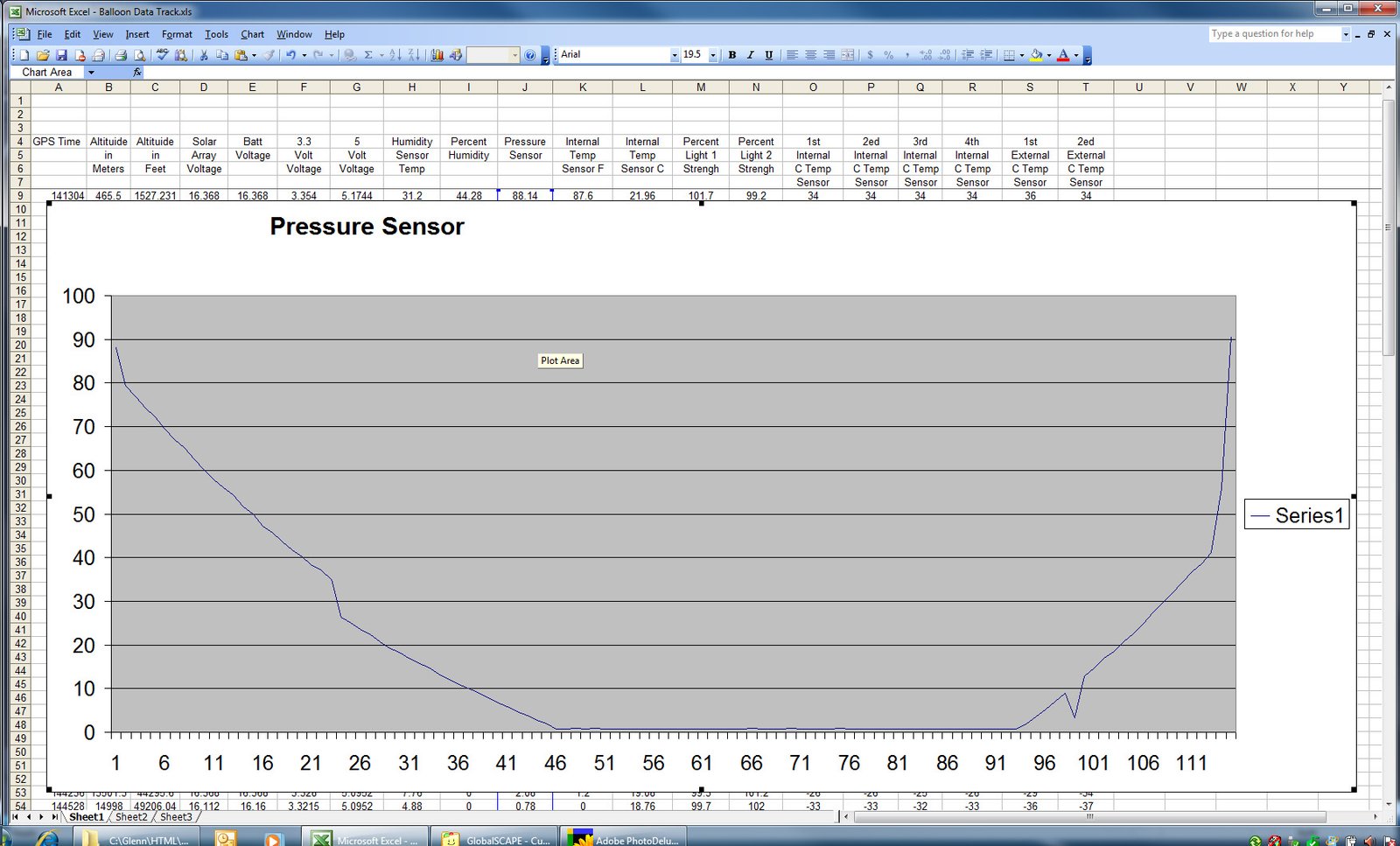Open Print Preview from the toolbar
The width and height of the screenshot is (1400, 846).
[x=140, y=55]
